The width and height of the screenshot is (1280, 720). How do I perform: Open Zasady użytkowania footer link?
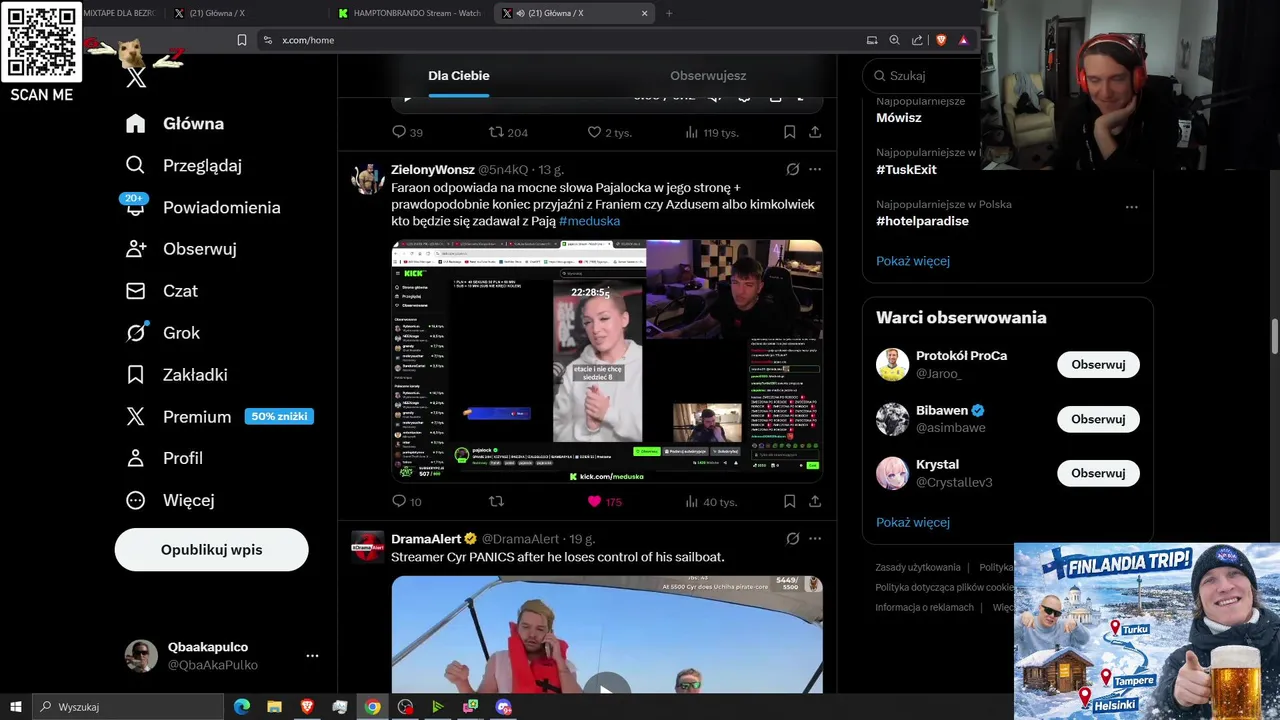(918, 568)
